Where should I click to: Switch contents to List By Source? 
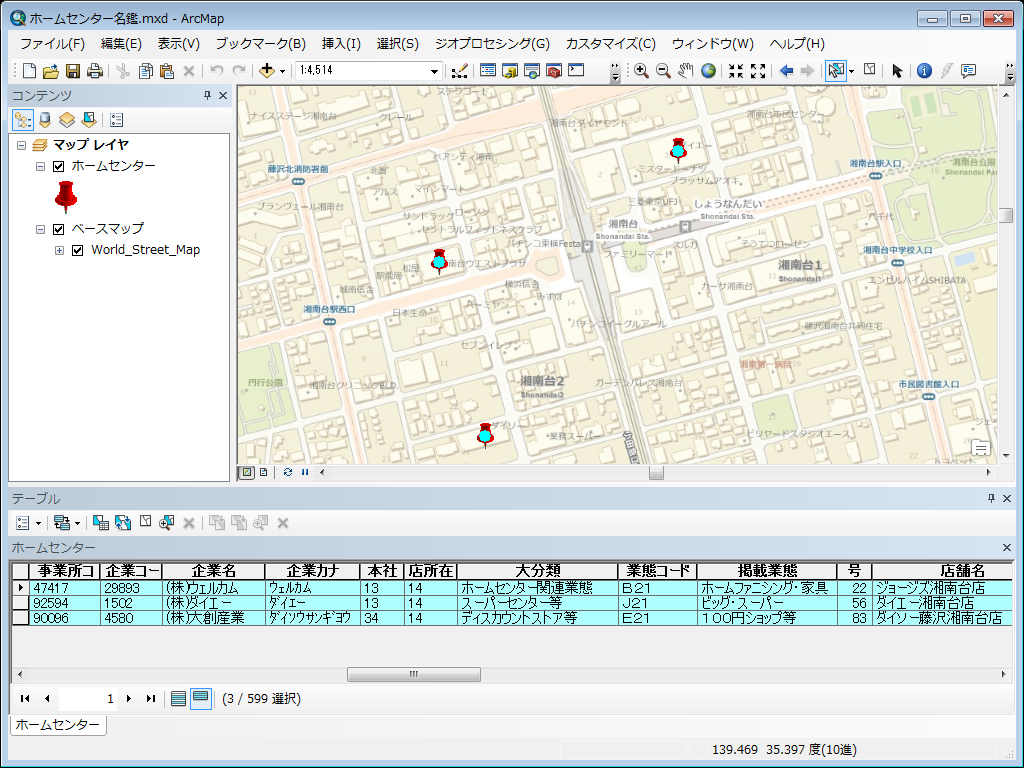tap(44, 120)
